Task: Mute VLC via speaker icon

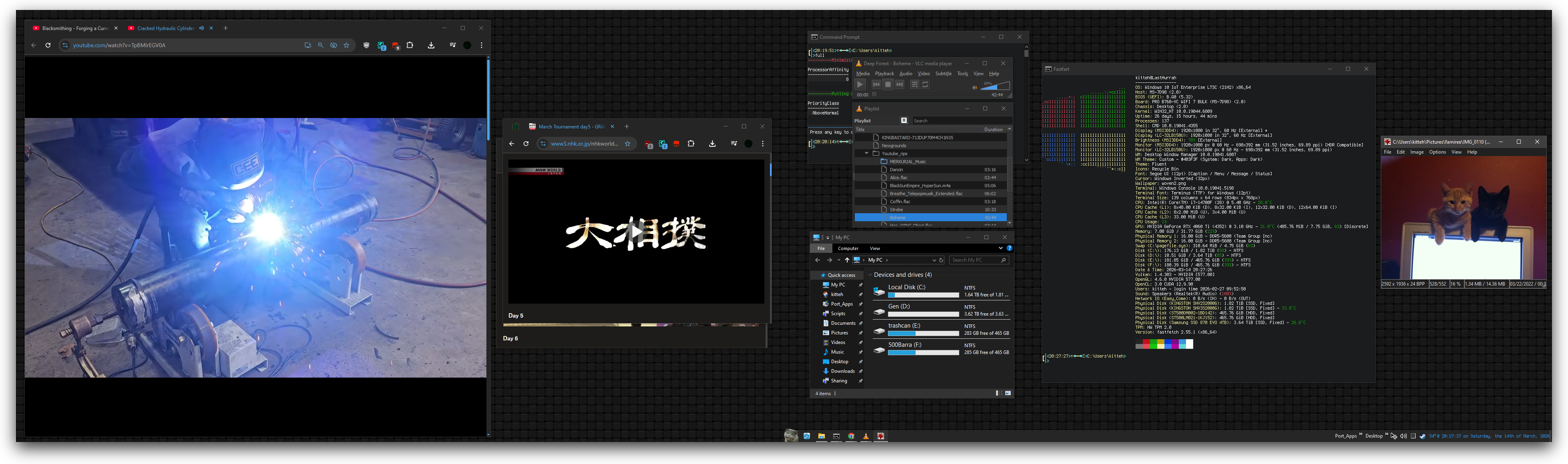Action: (974, 87)
